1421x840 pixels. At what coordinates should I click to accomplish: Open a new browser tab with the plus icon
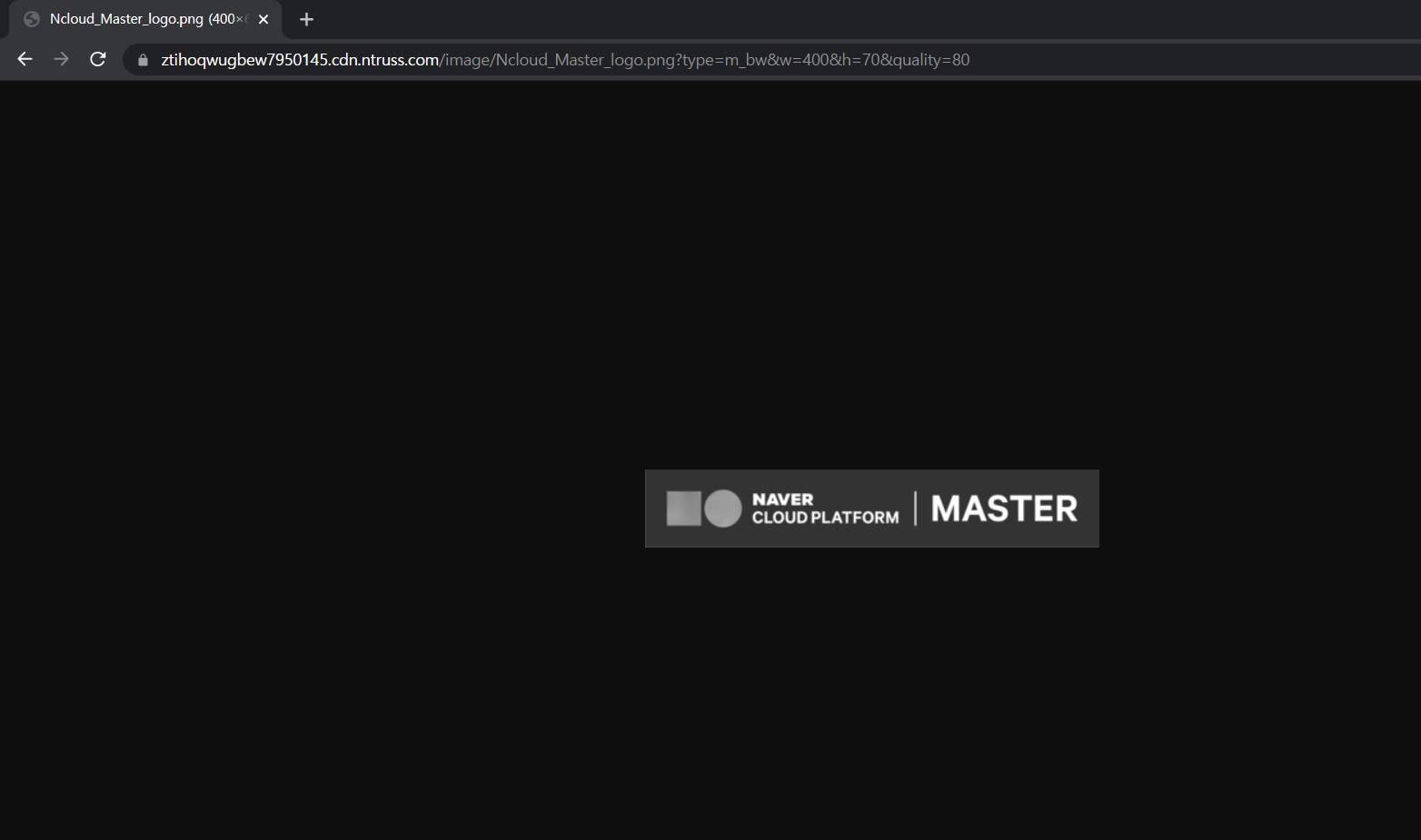click(306, 19)
